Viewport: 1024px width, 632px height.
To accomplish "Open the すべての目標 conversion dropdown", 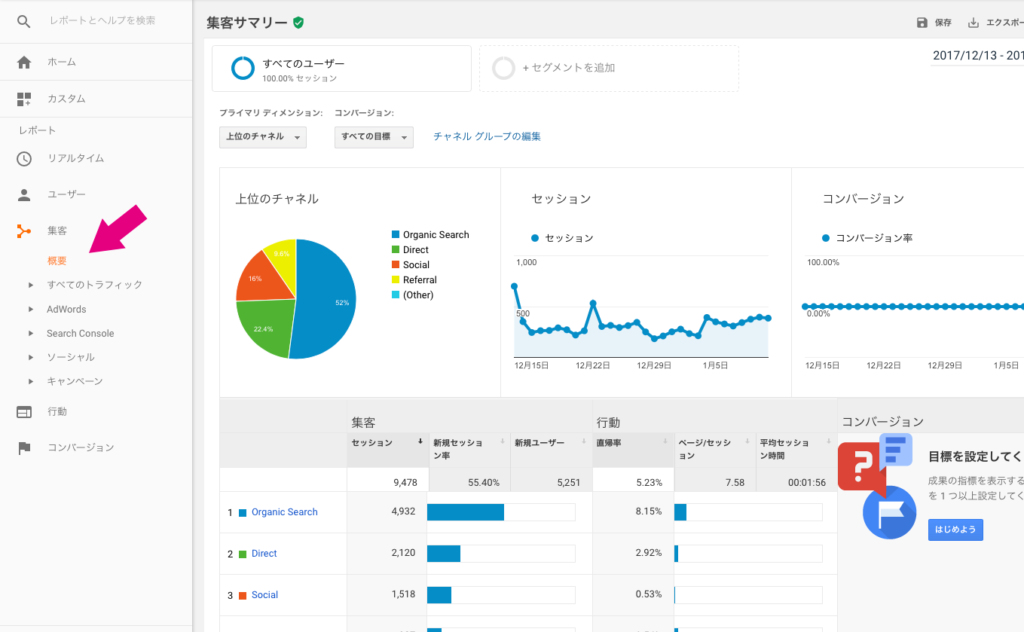I will (x=374, y=137).
